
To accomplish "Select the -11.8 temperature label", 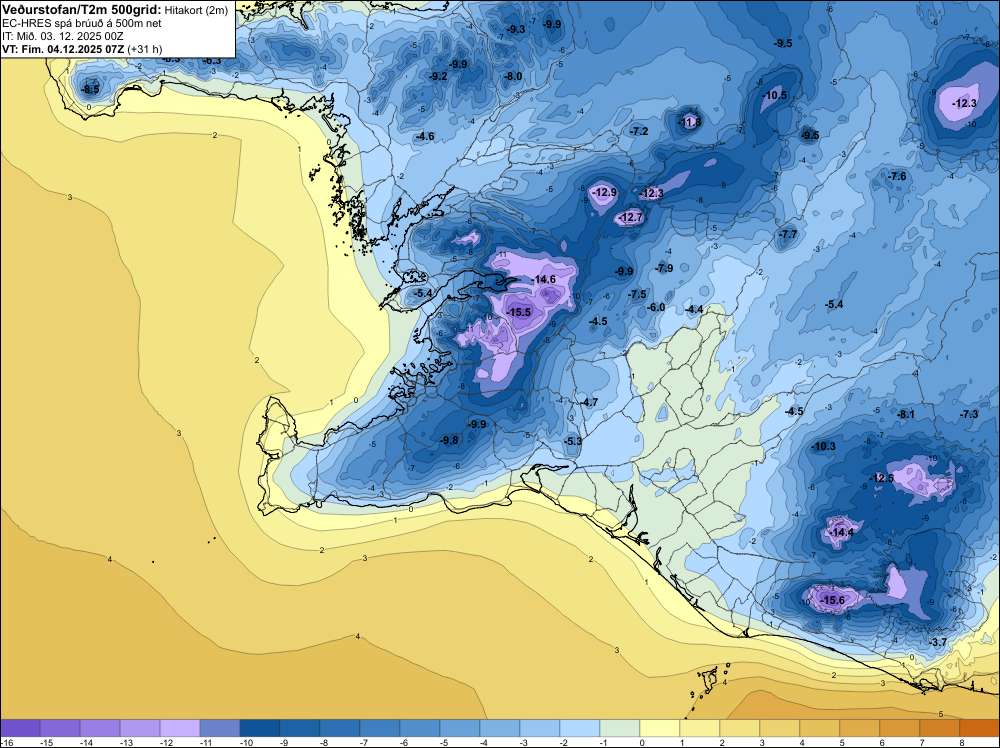I will [x=689, y=122].
